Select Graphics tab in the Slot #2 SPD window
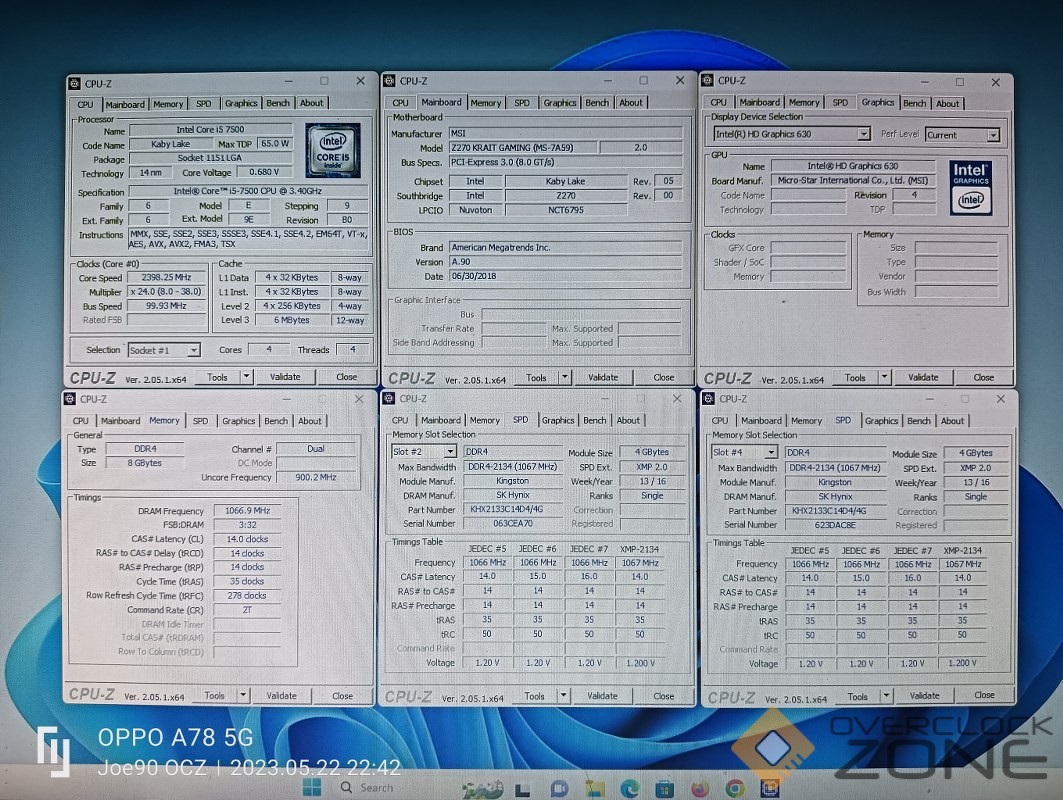This screenshot has width=1063, height=800. tap(558, 420)
